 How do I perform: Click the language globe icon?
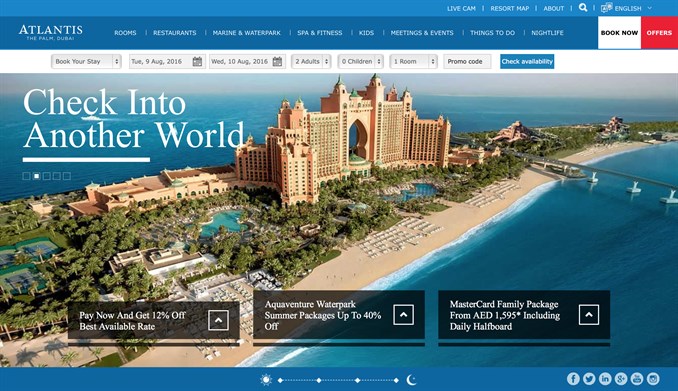click(607, 7)
